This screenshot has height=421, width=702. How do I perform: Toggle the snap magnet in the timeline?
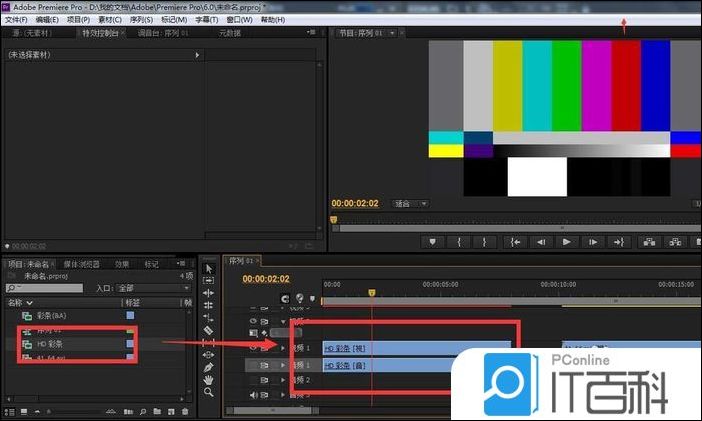click(x=285, y=298)
